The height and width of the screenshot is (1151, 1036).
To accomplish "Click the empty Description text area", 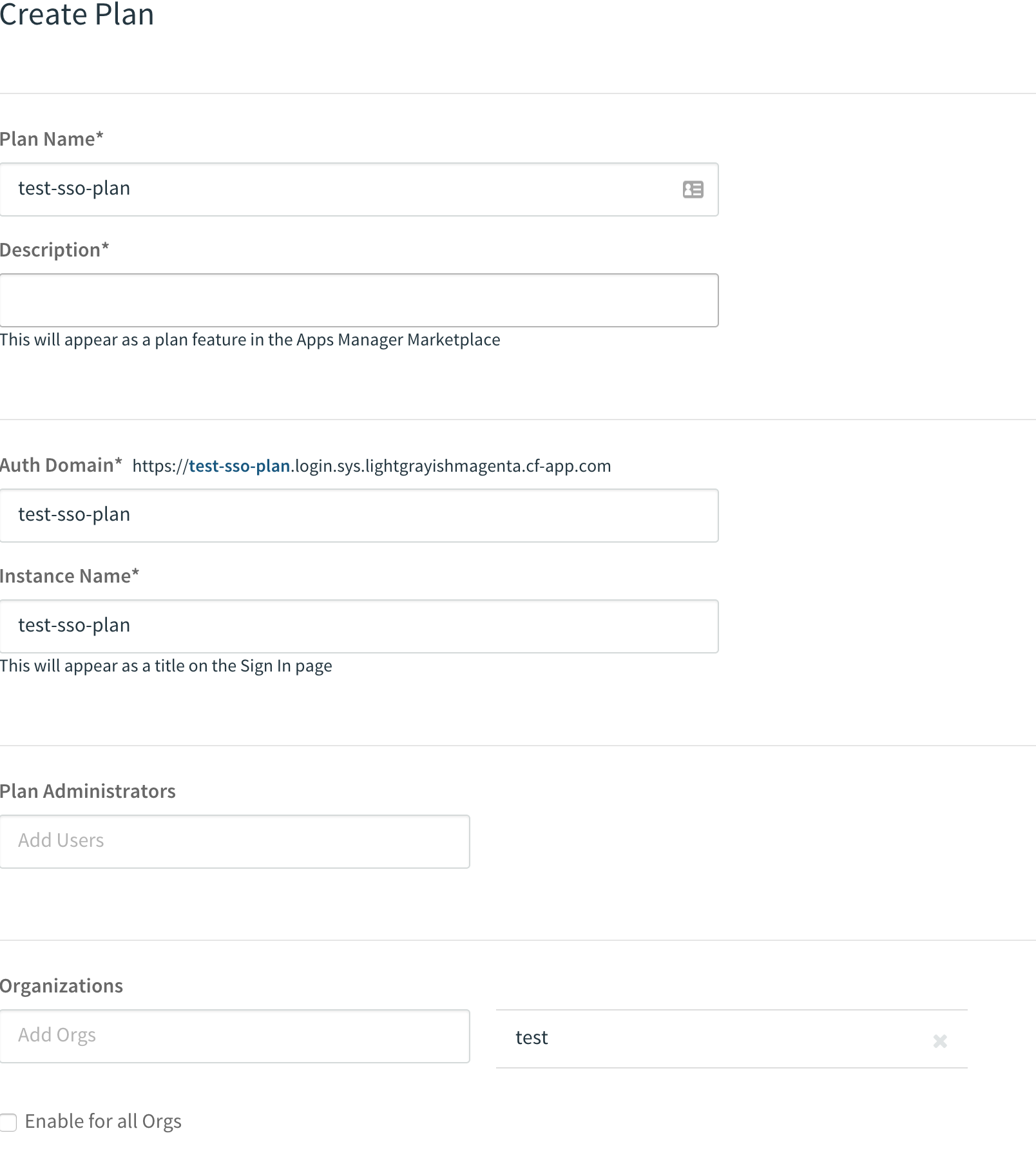I will (359, 299).
